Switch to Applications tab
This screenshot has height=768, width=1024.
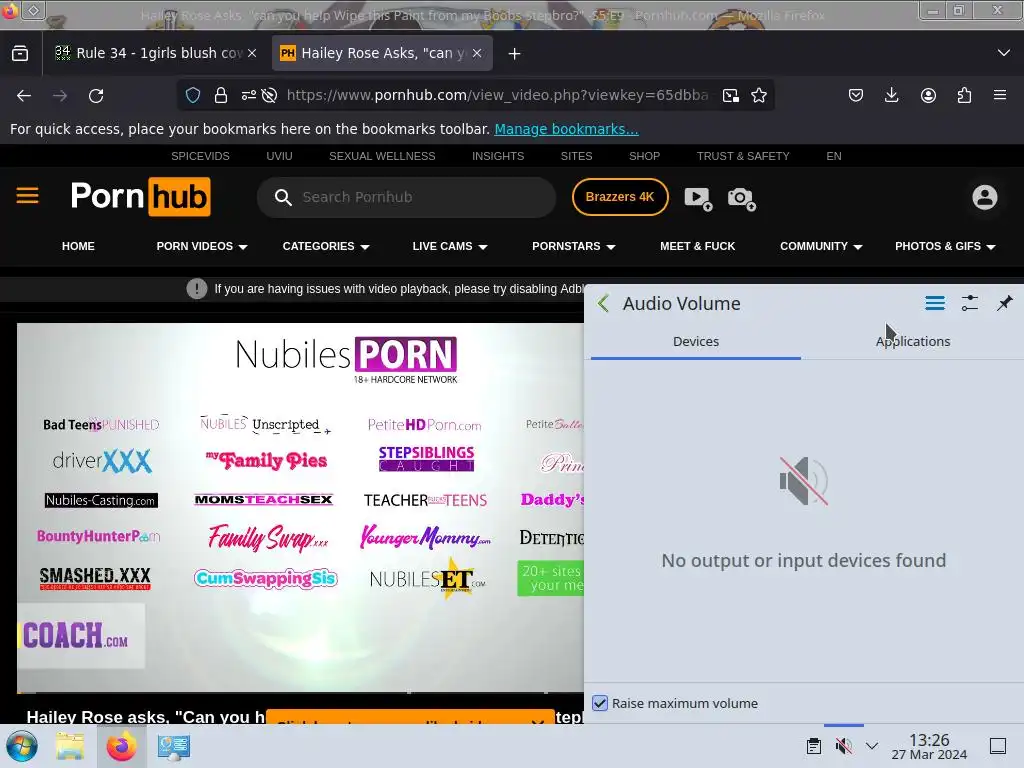[912, 342]
